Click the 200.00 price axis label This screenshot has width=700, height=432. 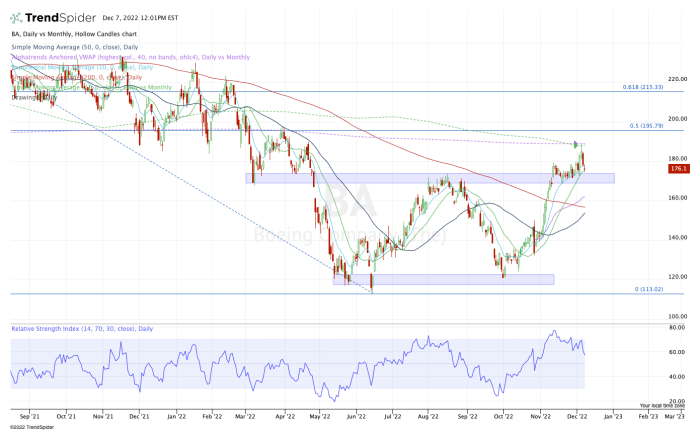point(675,119)
